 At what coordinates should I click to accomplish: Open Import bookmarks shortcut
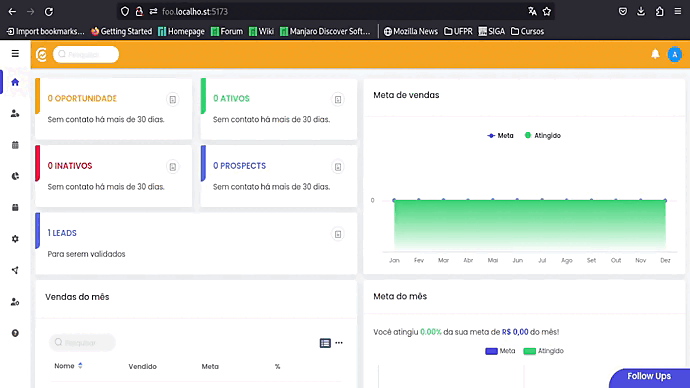45,31
